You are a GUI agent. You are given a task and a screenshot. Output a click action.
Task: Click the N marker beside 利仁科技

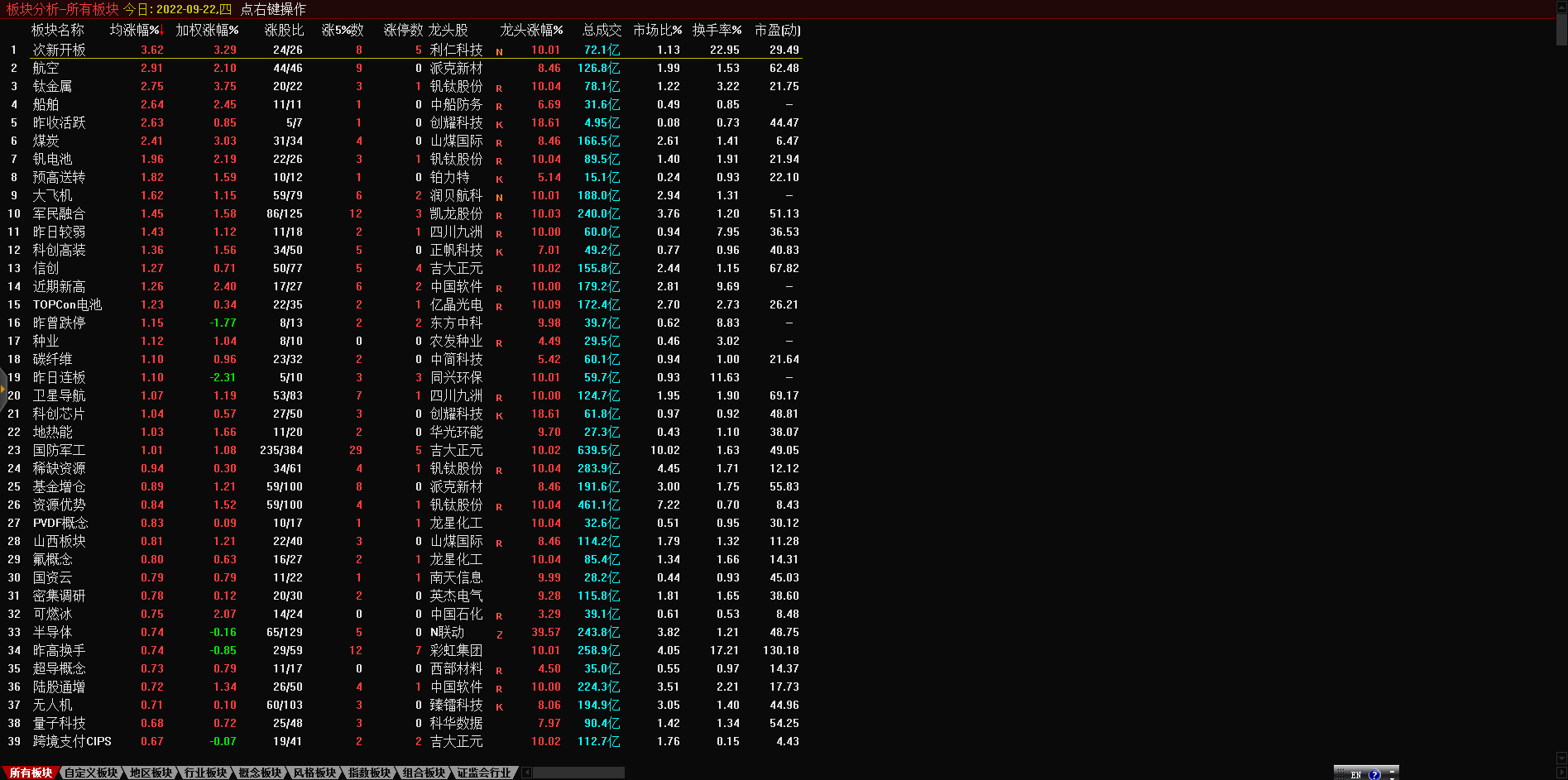click(x=499, y=51)
